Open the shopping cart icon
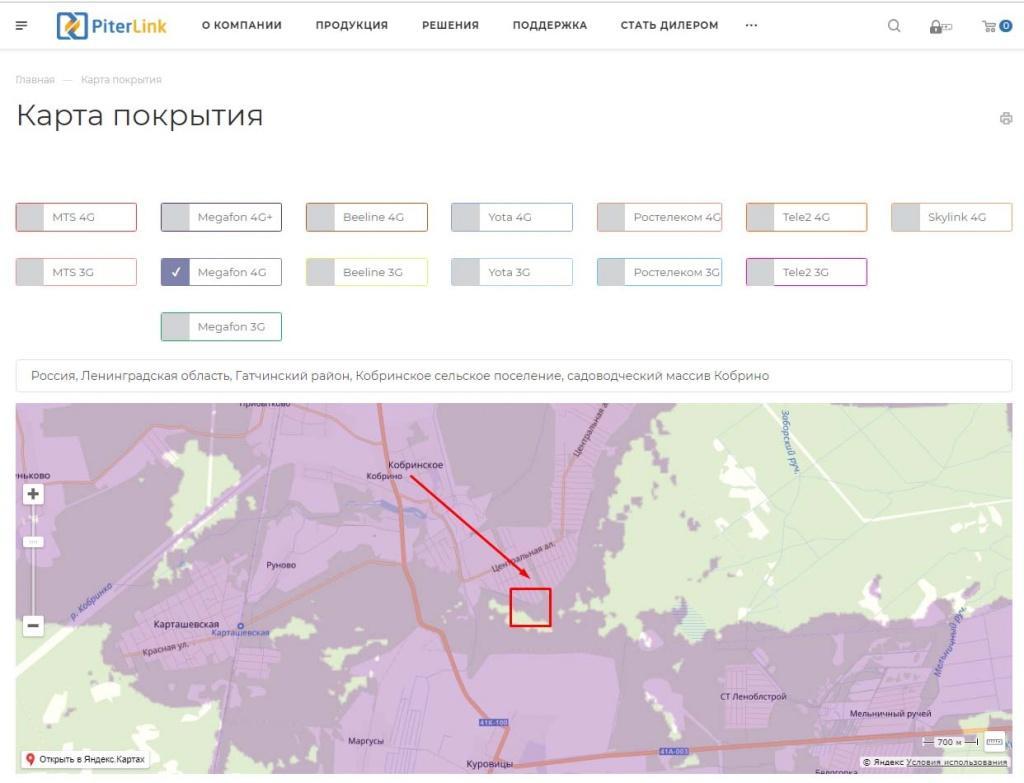 point(997,26)
